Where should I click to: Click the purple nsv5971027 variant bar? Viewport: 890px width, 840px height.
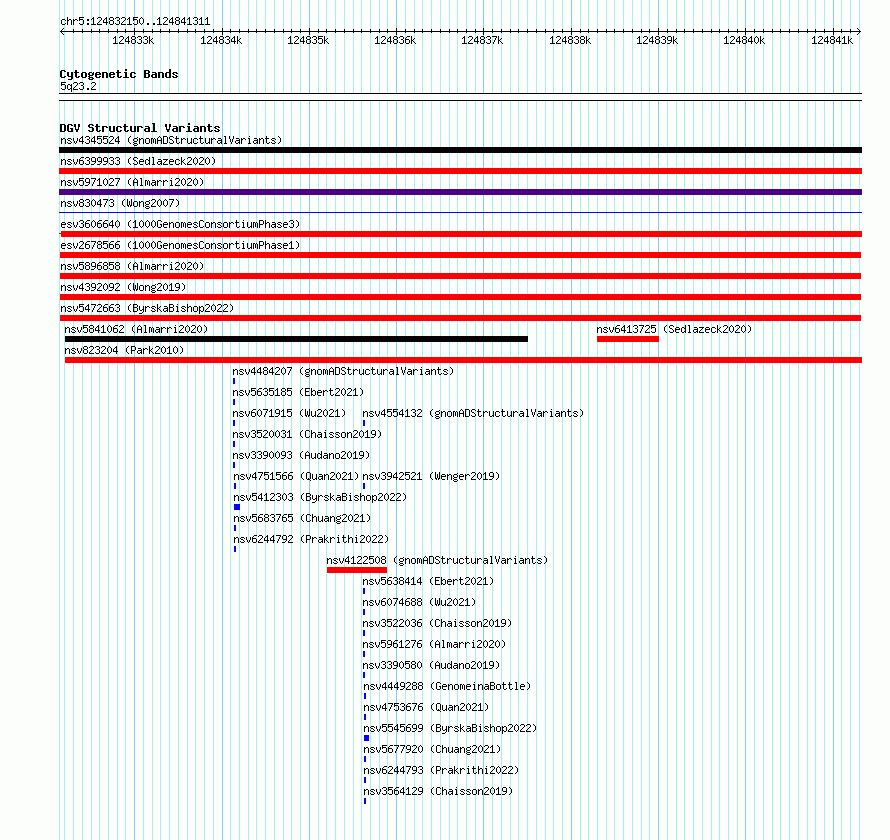460,192
